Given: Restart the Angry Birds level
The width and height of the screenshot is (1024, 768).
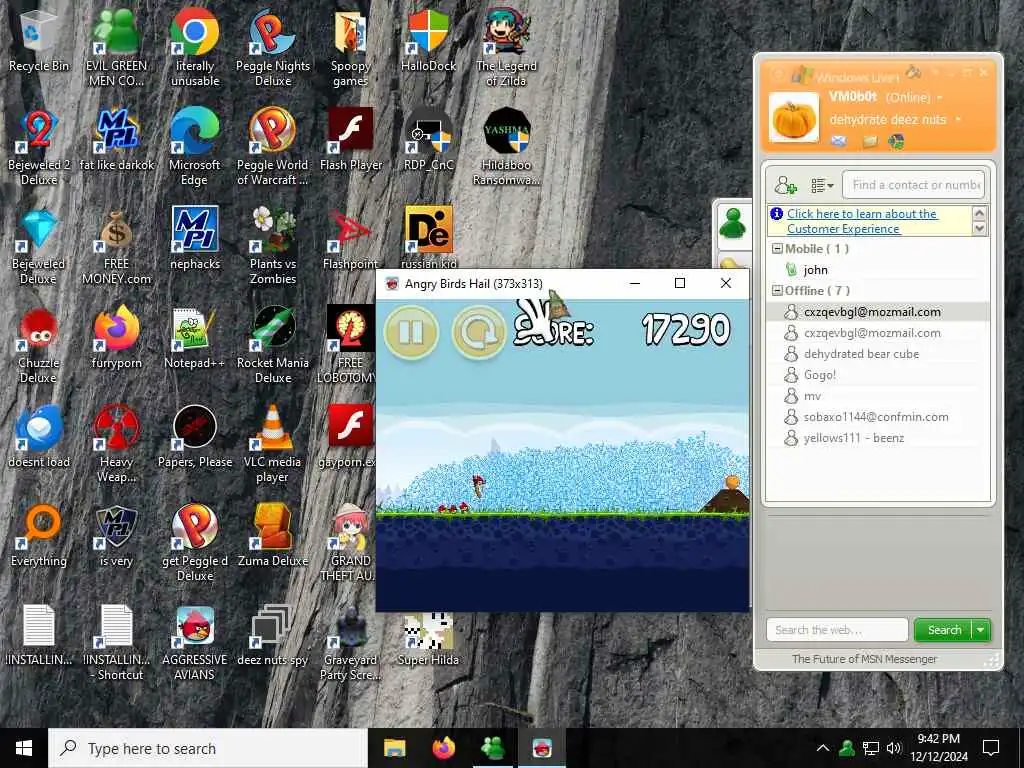Looking at the screenshot, I should (479, 332).
